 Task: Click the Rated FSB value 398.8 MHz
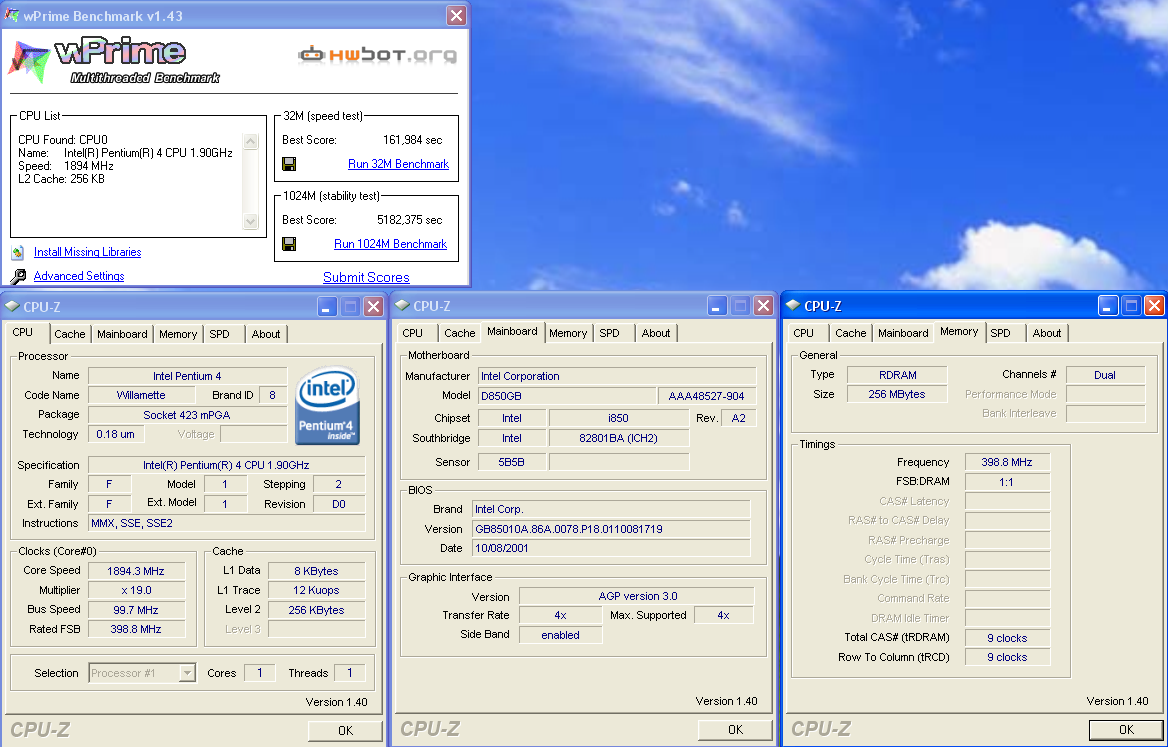136,629
